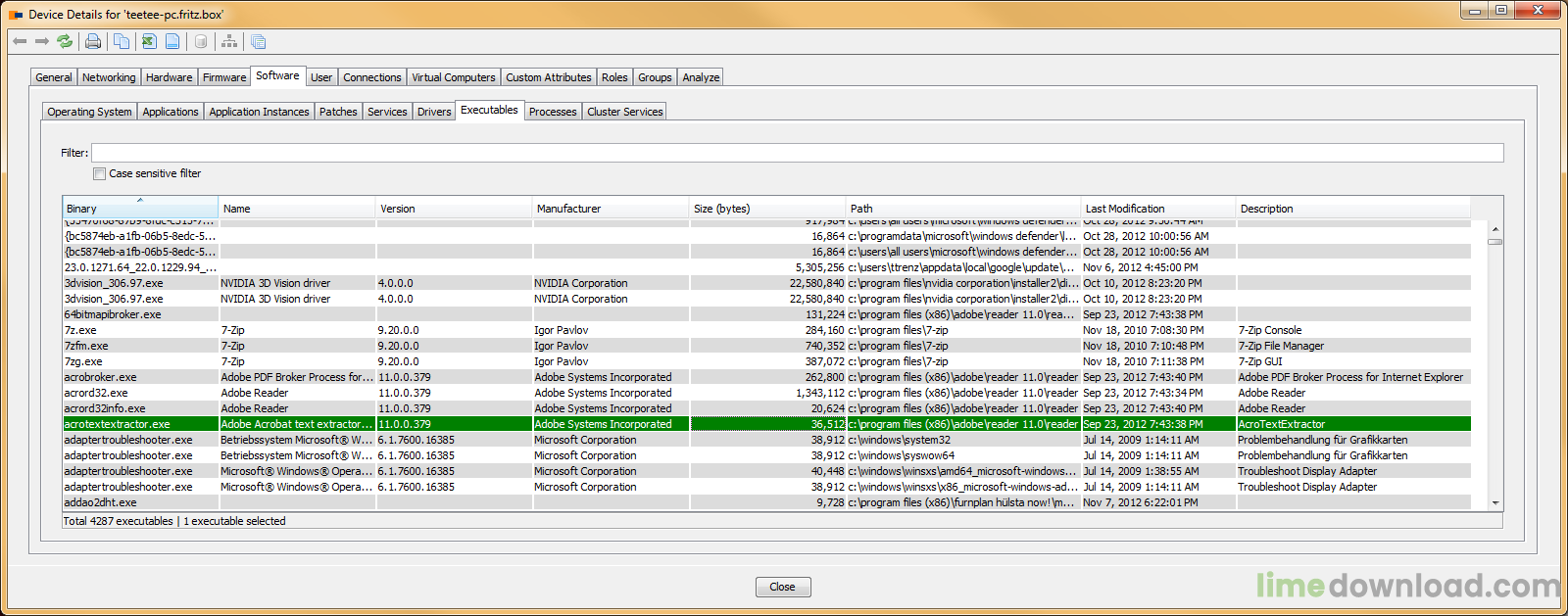
Task: Open the Patches subtab
Action: 338,112
